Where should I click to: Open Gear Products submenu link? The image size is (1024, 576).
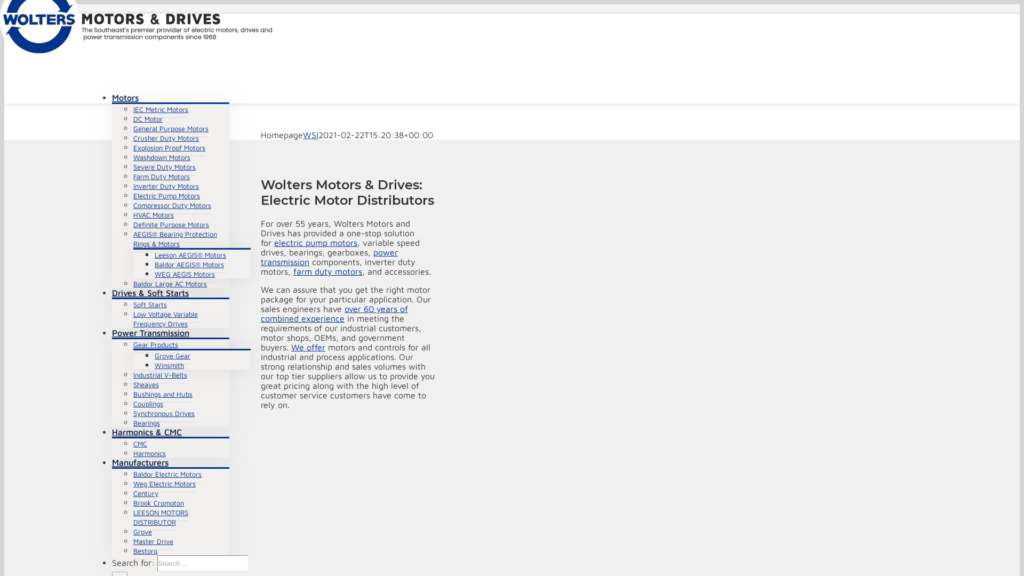pos(155,345)
